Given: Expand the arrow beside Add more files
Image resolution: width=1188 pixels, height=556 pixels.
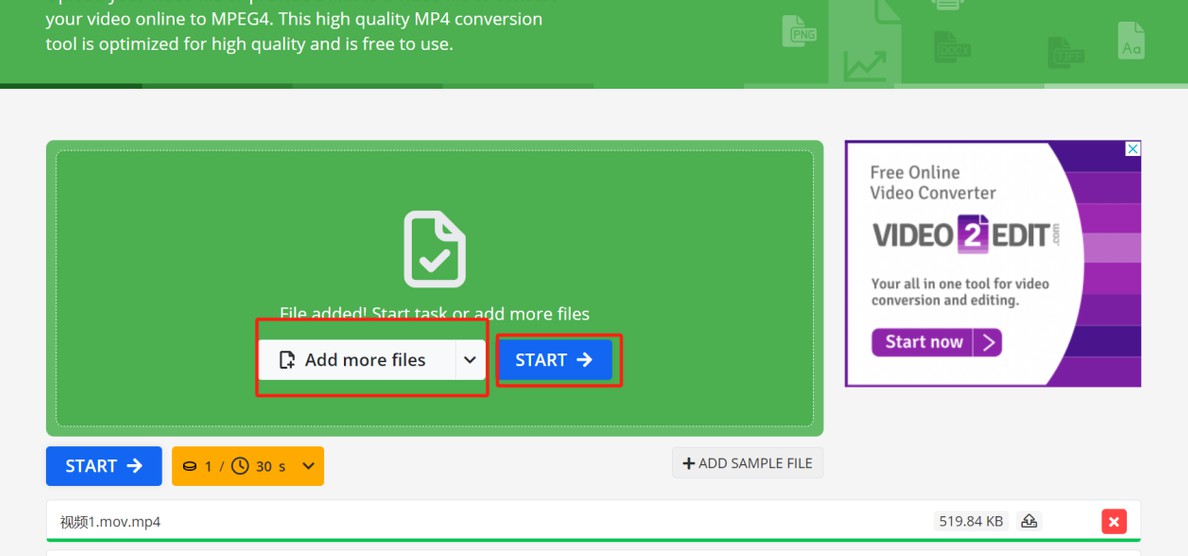Looking at the screenshot, I should [x=469, y=360].
